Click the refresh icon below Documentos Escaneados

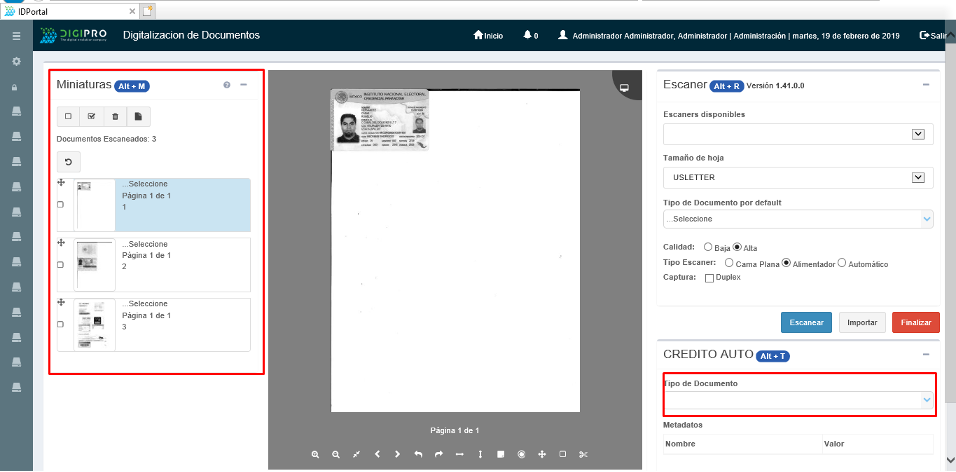pyautogui.click(x=68, y=161)
